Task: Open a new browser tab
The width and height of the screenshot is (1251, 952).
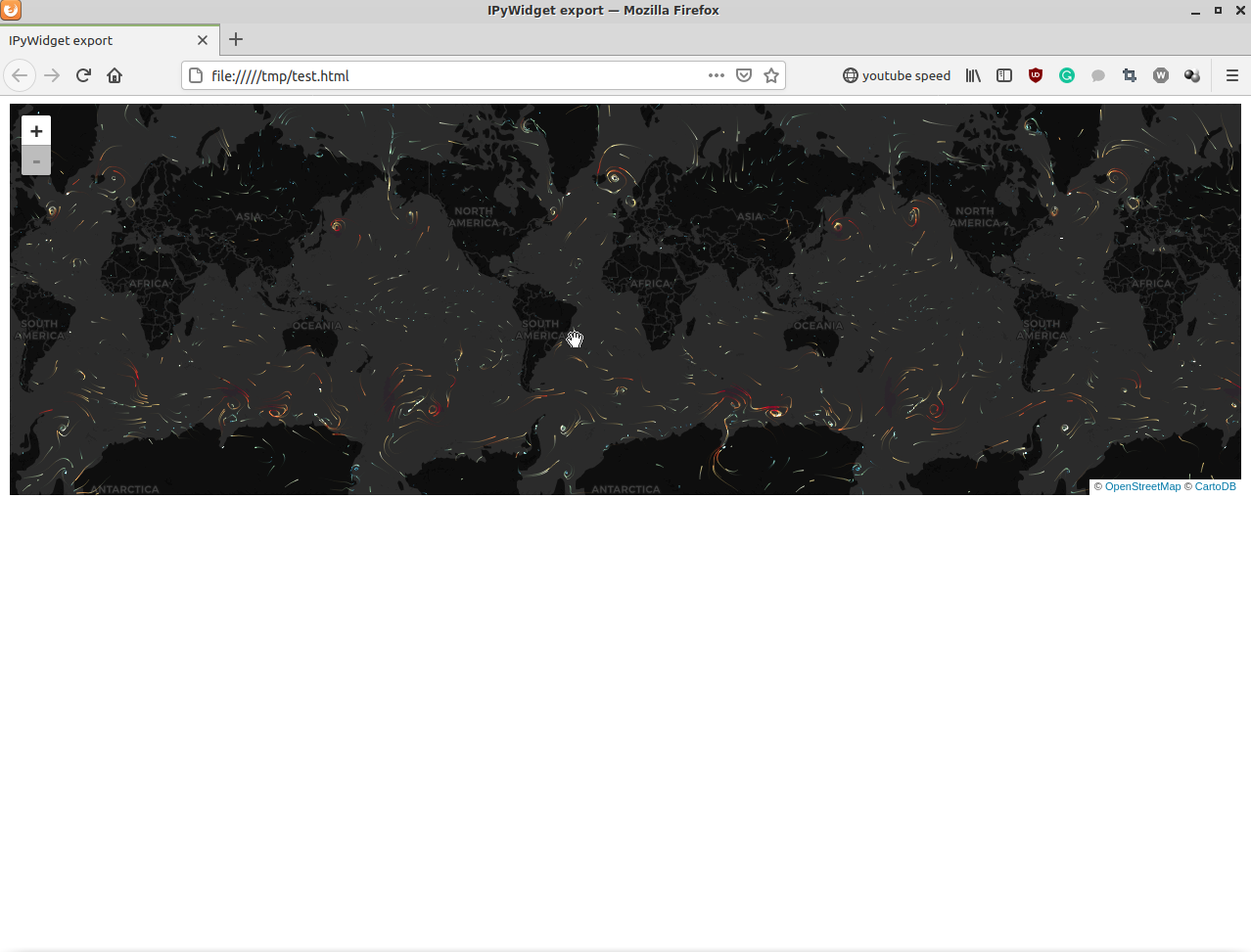Action: pyautogui.click(x=235, y=40)
